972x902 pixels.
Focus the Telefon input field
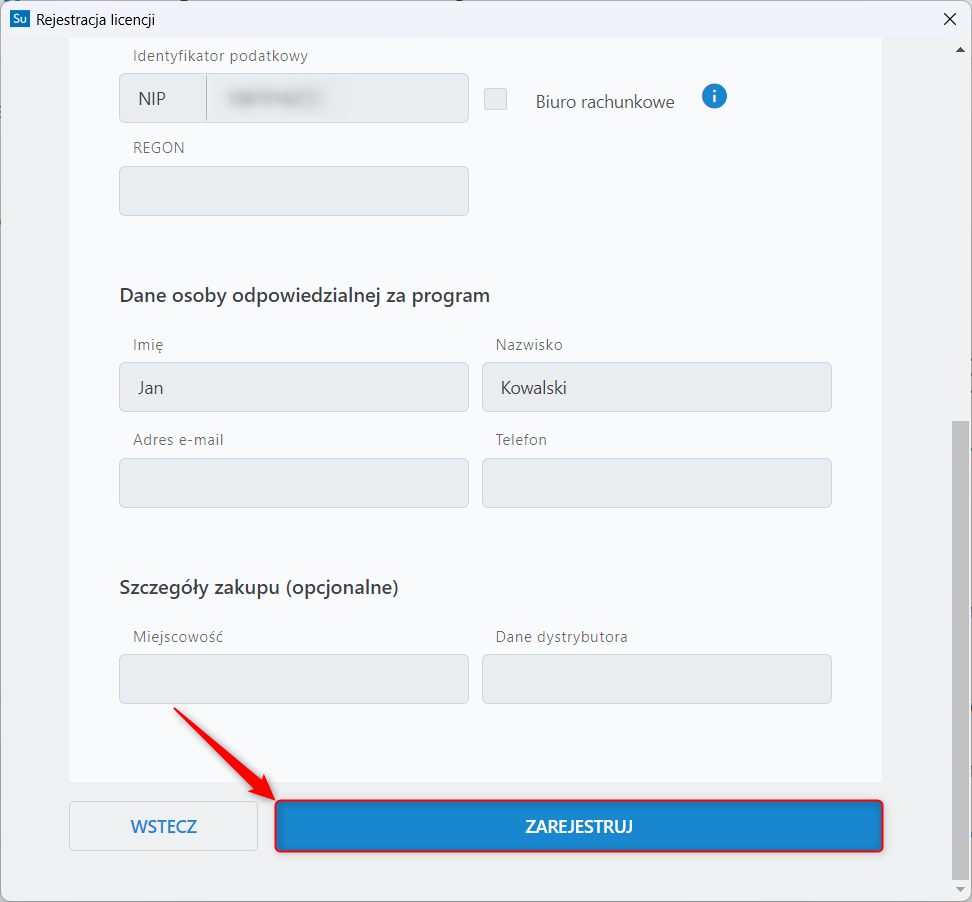pyautogui.click(x=656, y=483)
